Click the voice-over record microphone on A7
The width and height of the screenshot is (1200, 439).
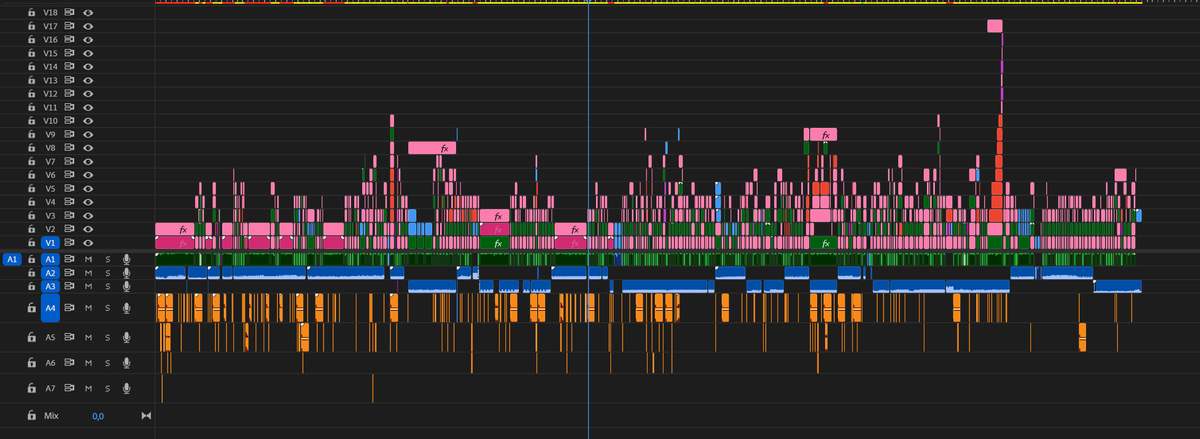pos(127,388)
